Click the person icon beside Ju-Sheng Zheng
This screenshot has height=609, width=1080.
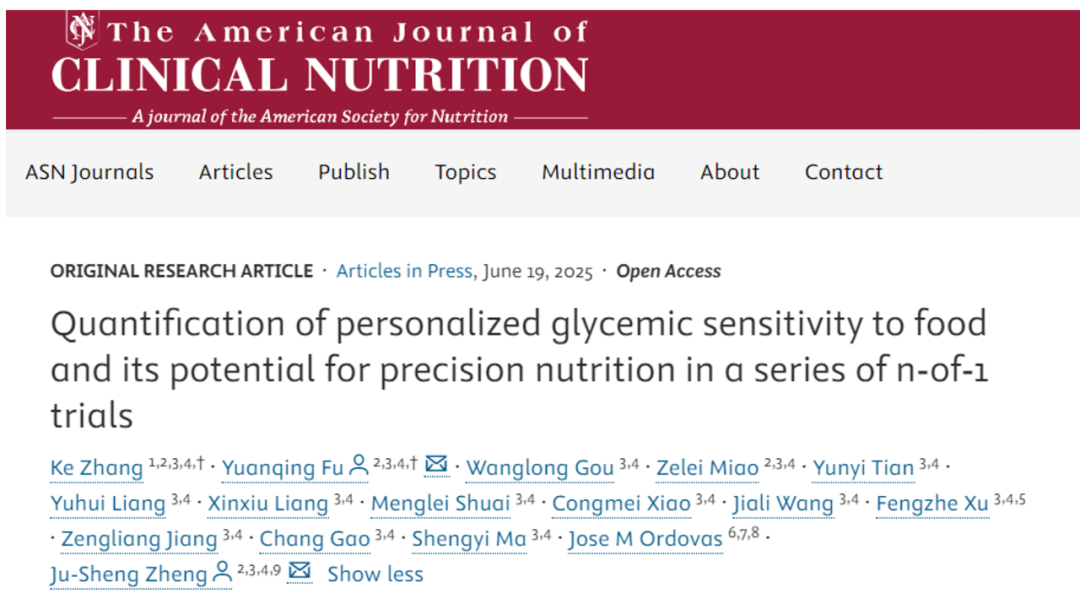pos(222,572)
